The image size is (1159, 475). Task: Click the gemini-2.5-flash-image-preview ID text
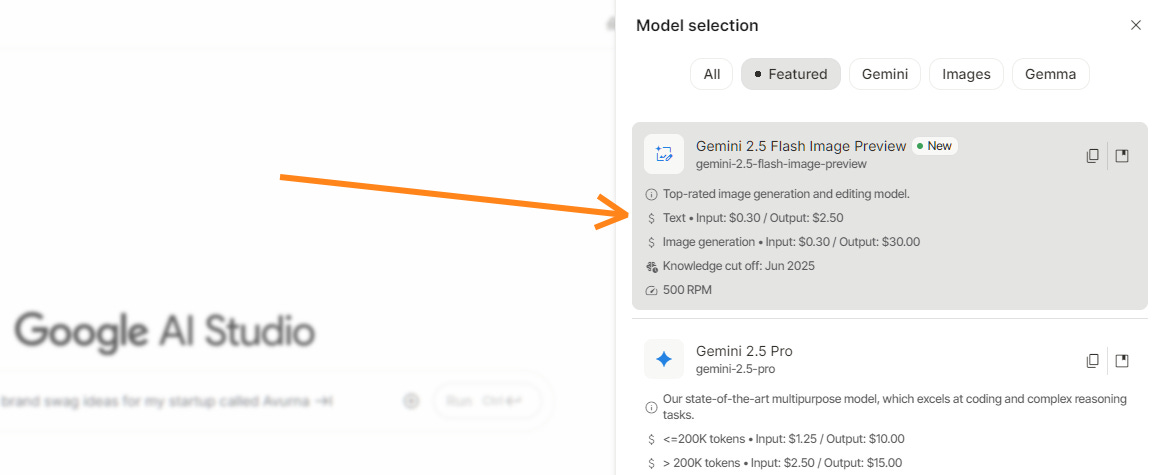coord(781,164)
